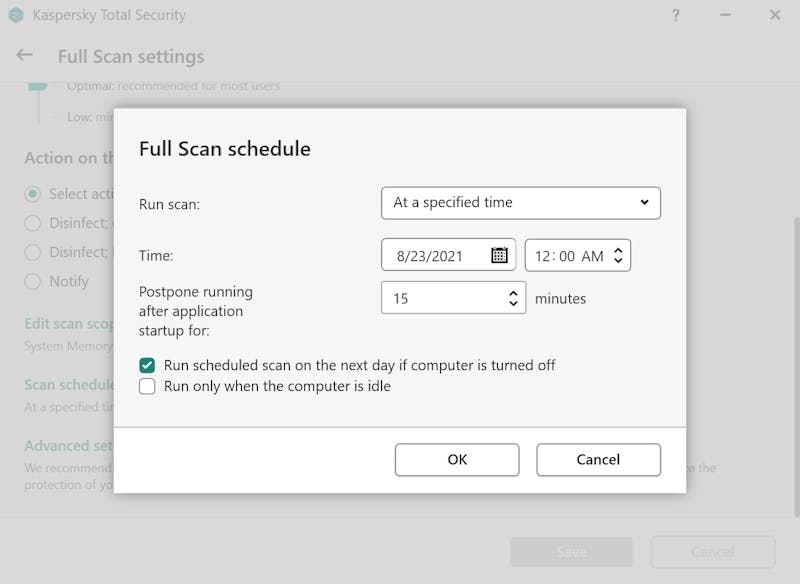Image resolution: width=800 pixels, height=584 pixels.
Task: Confirm the schedule with OK
Action: click(x=457, y=460)
